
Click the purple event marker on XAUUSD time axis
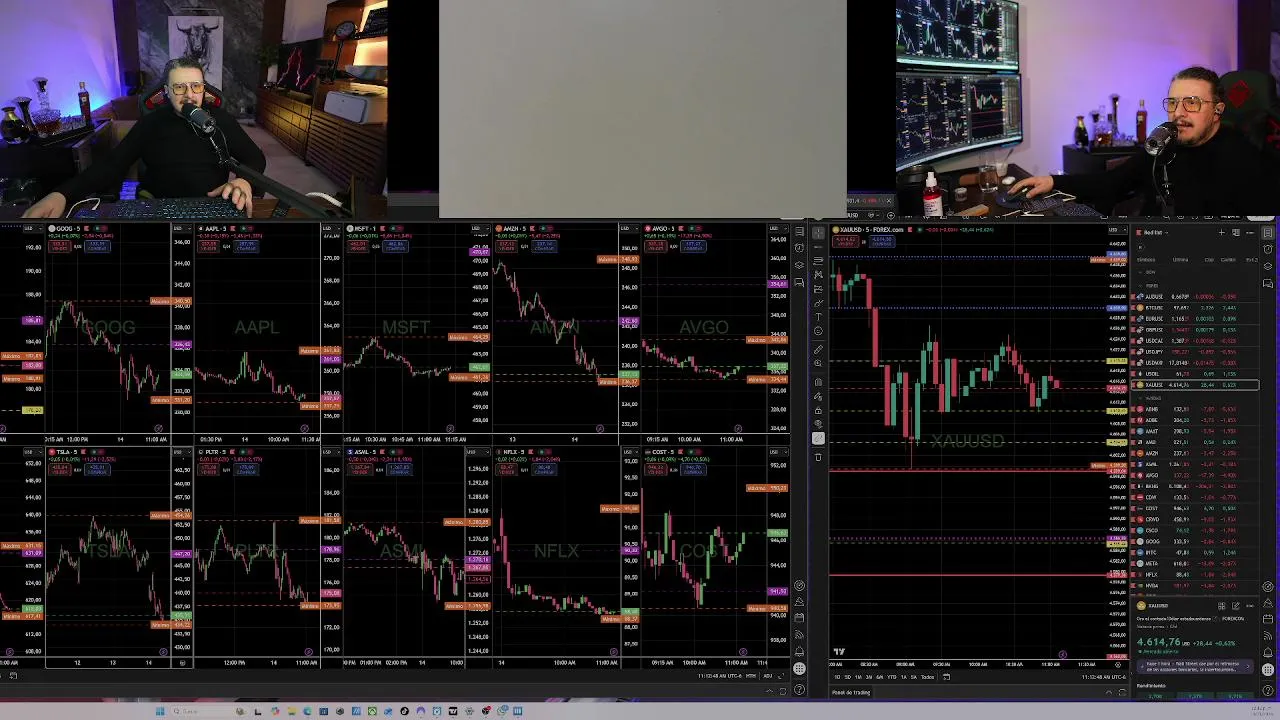click(x=1062, y=655)
